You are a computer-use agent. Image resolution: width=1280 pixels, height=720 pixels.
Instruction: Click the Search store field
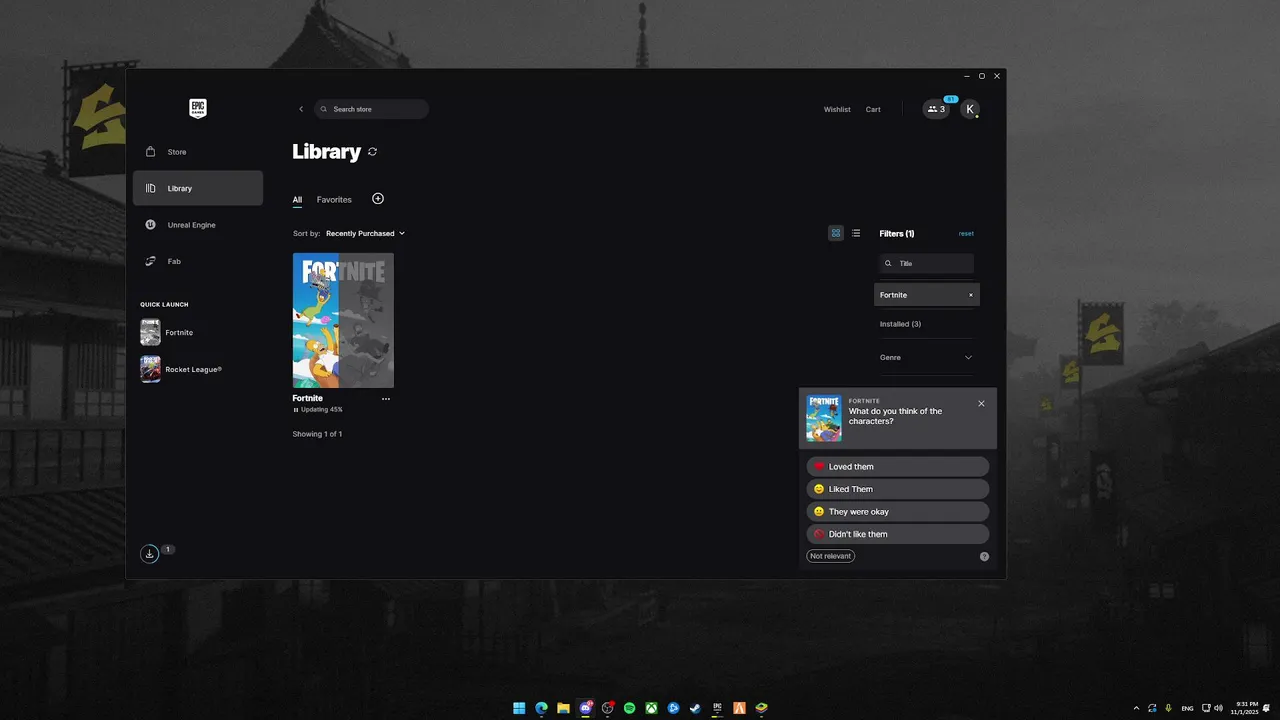pos(372,109)
